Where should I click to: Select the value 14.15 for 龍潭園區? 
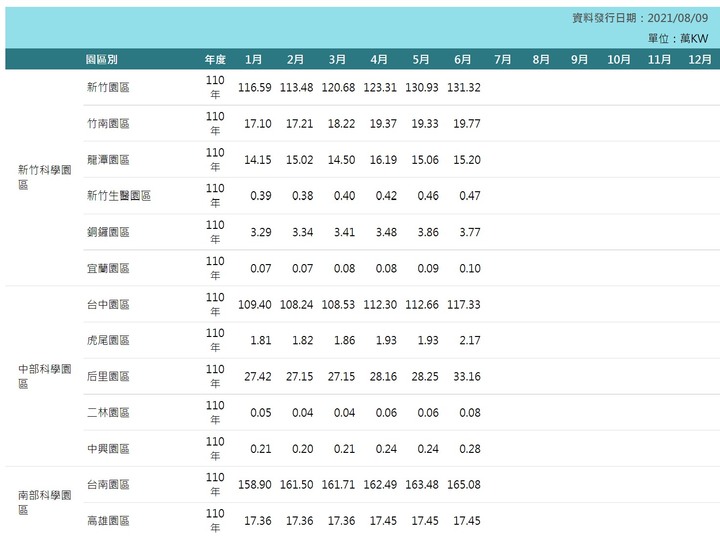point(258,160)
